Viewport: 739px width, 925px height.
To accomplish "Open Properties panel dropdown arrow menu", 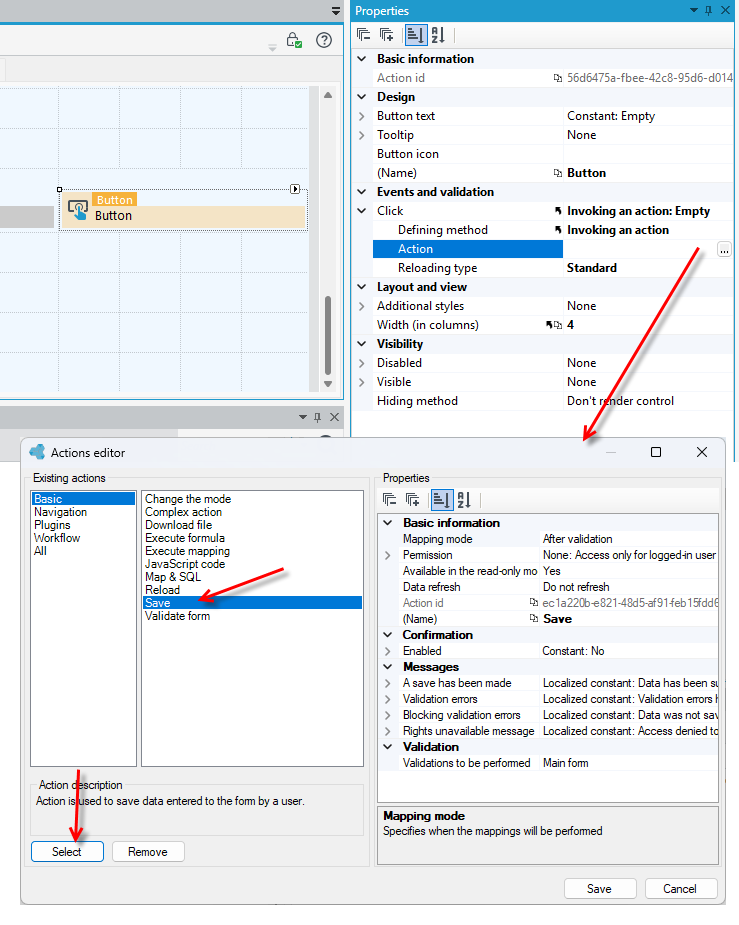I will tap(694, 11).
